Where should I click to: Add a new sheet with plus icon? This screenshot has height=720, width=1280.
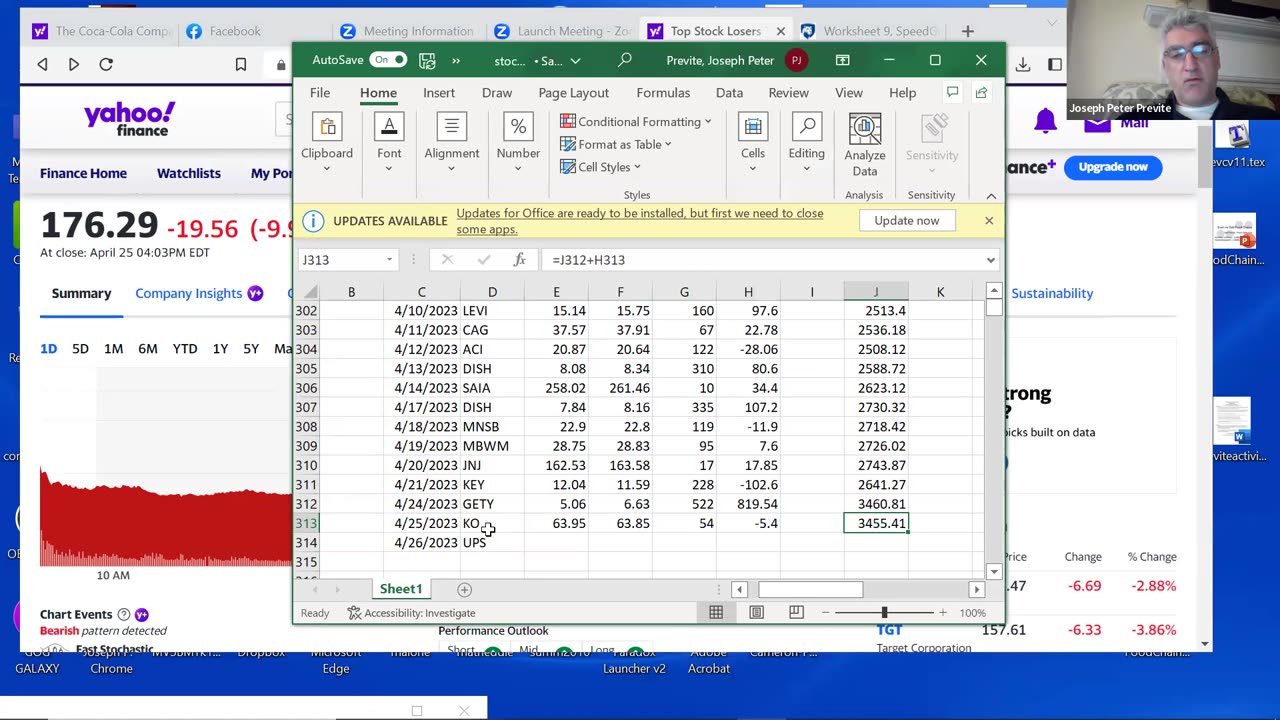pos(464,590)
